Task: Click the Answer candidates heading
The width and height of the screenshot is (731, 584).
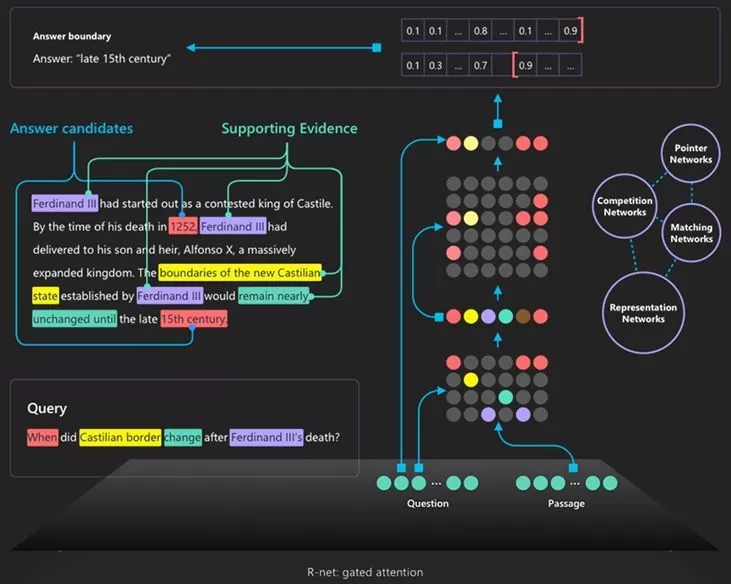Action: pos(71,129)
